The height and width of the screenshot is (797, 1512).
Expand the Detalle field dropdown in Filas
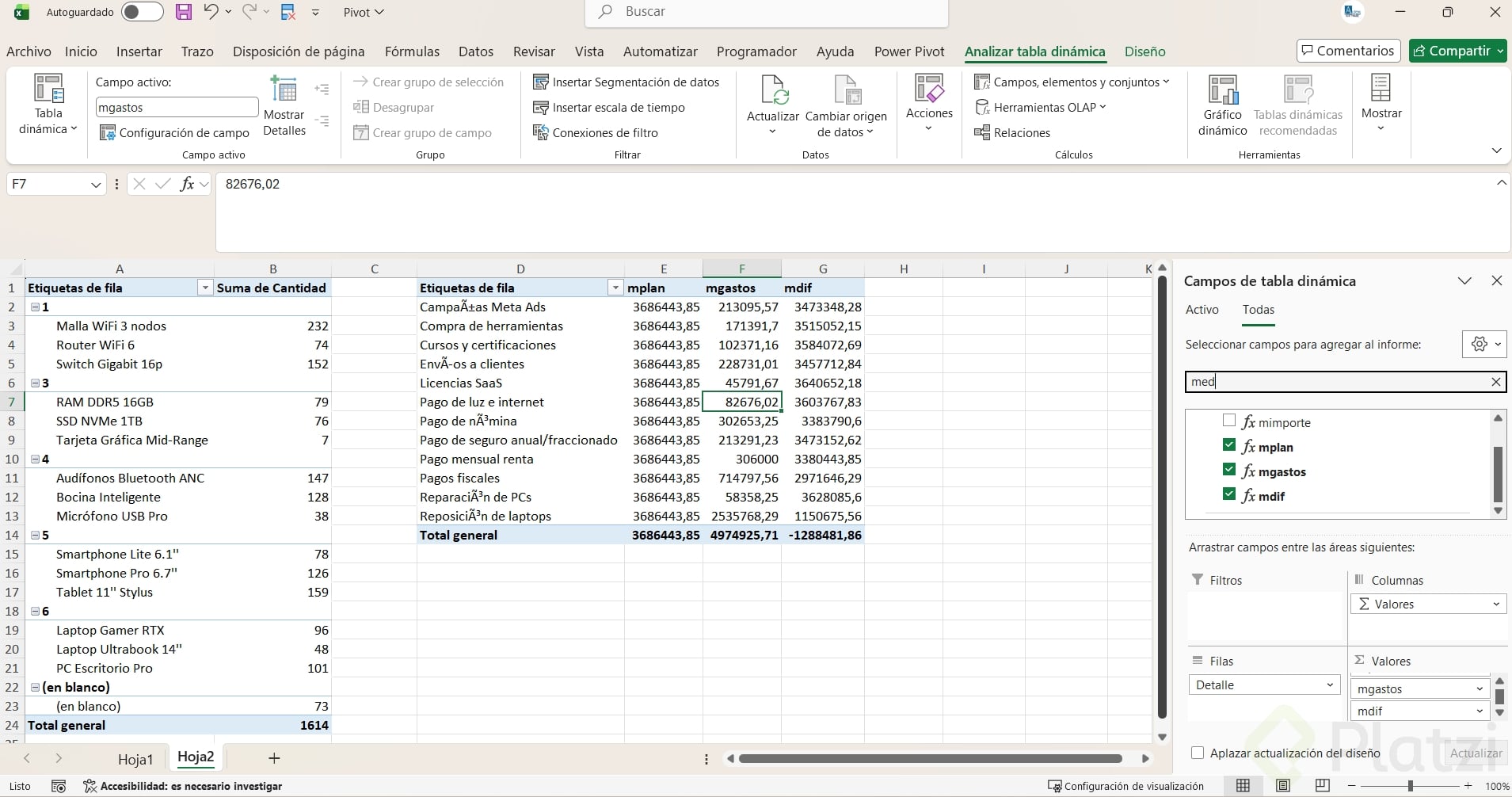(x=1330, y=685)
